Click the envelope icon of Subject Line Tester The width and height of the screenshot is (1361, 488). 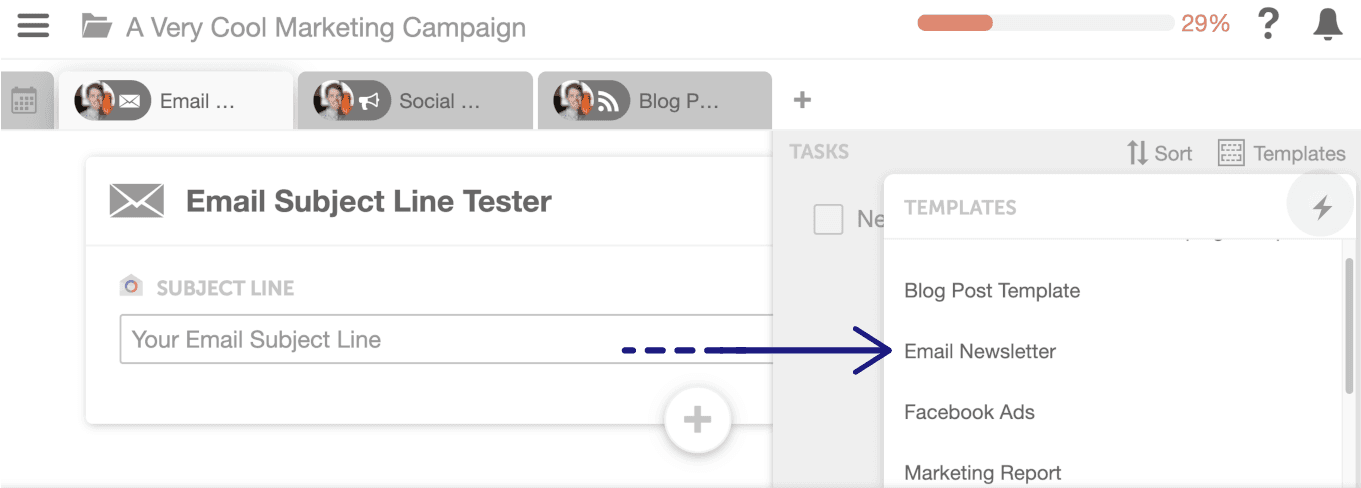coord(136,201)
